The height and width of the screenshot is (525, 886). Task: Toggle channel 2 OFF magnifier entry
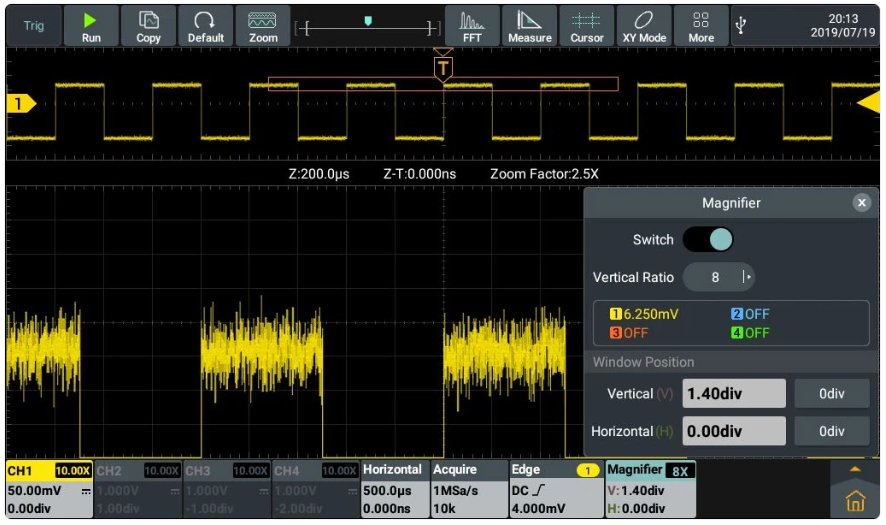(750, 314)
